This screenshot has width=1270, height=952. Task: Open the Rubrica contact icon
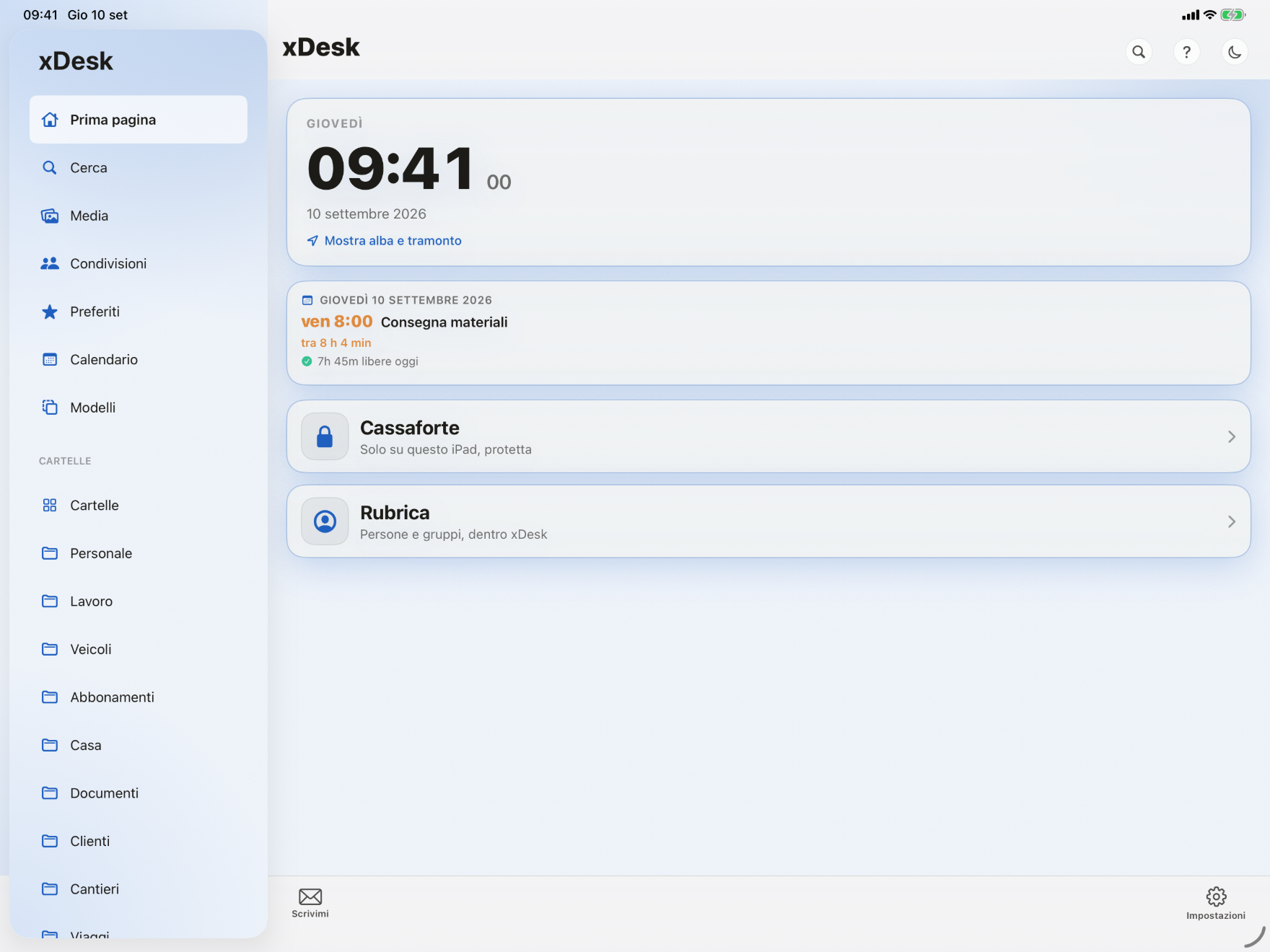coord(325,521)
